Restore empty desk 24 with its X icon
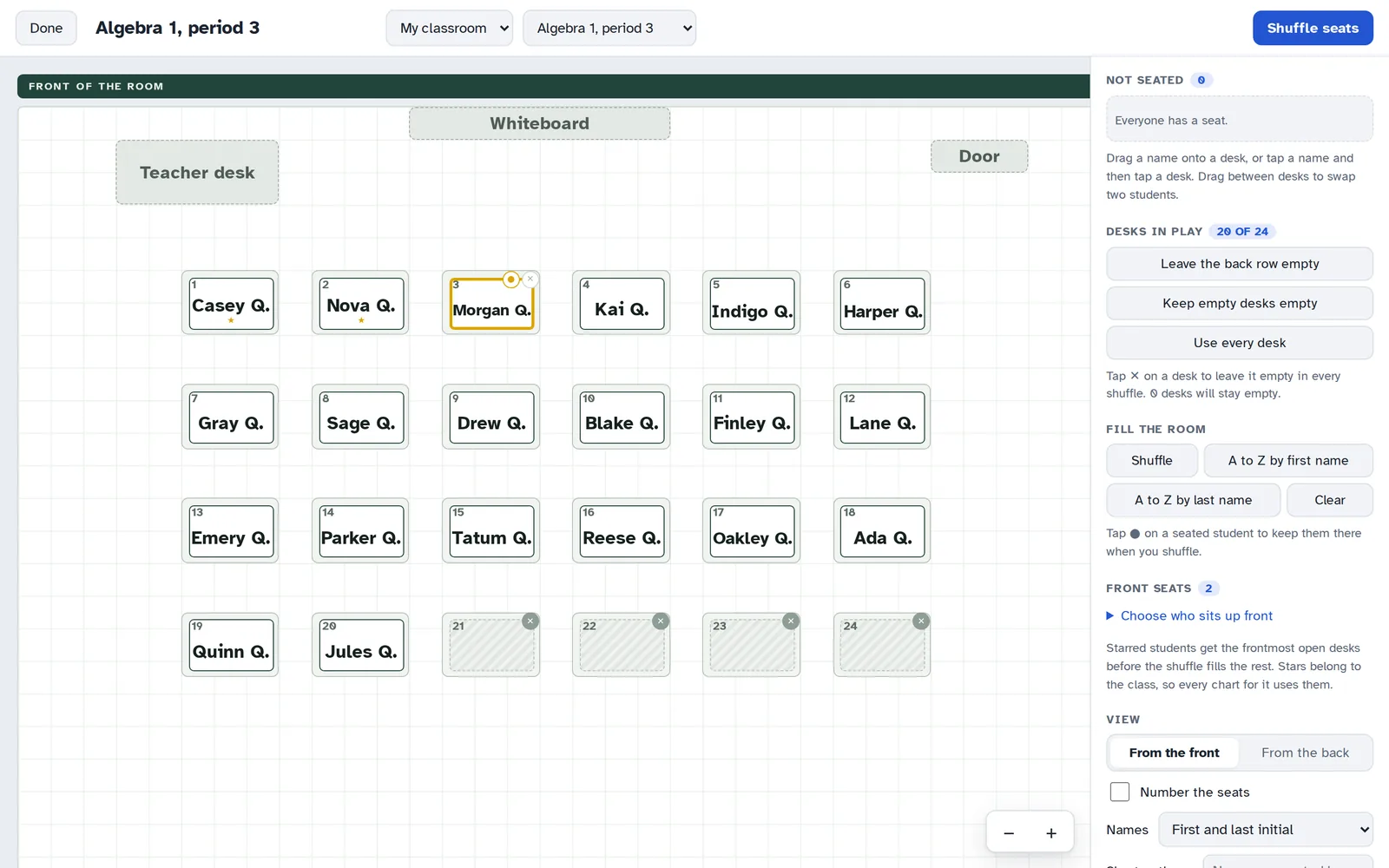The image size is (1389, 868). [x=921, y=621]
